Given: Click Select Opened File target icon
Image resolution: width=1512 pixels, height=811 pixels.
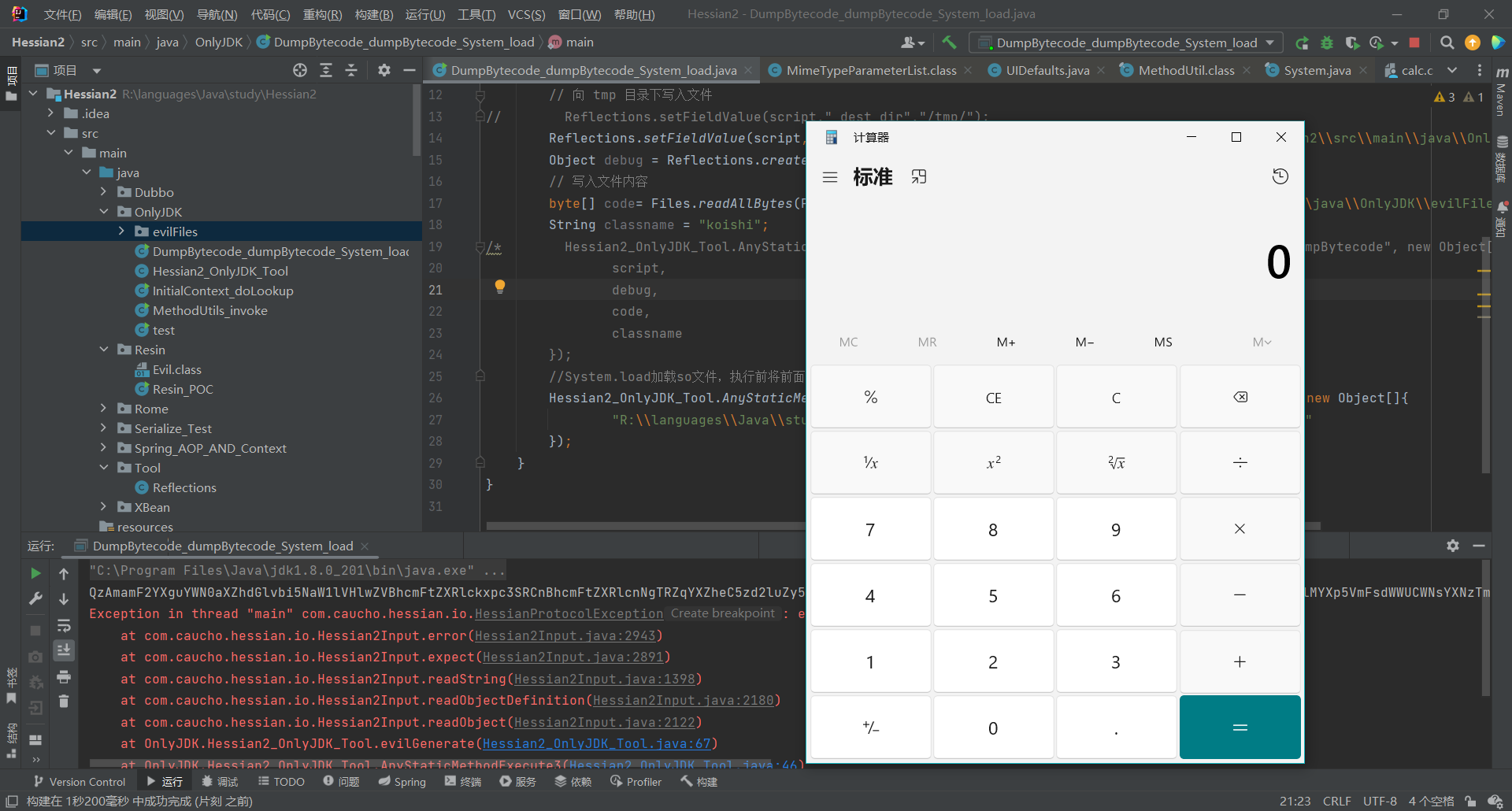Looking at the screenshot, I should pos(300,70).
